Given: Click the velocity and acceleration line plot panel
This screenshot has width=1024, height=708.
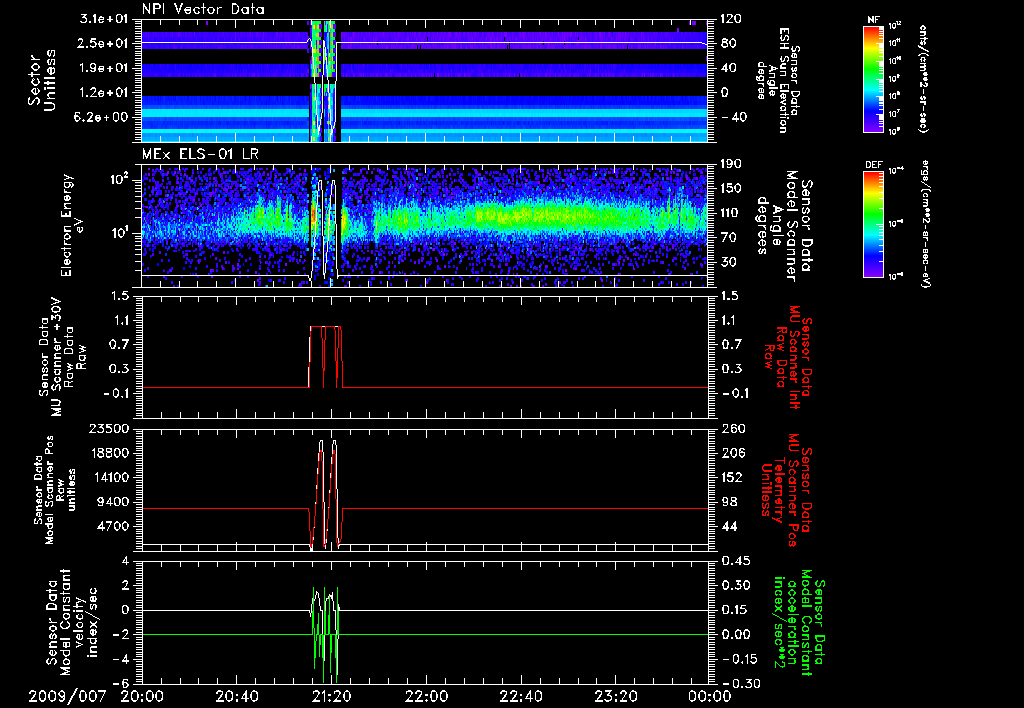Looking at the screenshot, I should (425, 622).
